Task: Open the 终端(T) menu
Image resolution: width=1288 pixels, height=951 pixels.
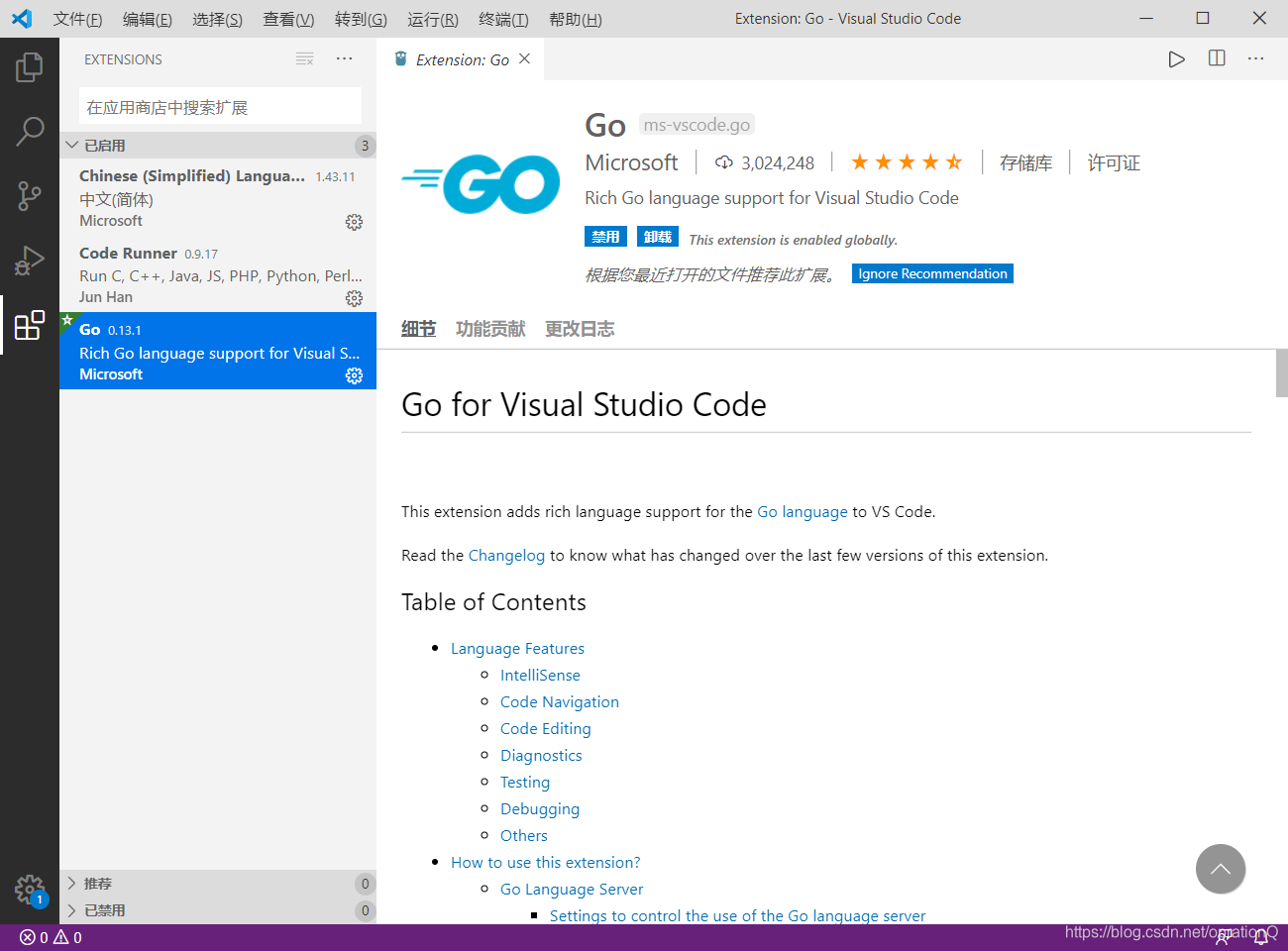Action: click(503, 19)
